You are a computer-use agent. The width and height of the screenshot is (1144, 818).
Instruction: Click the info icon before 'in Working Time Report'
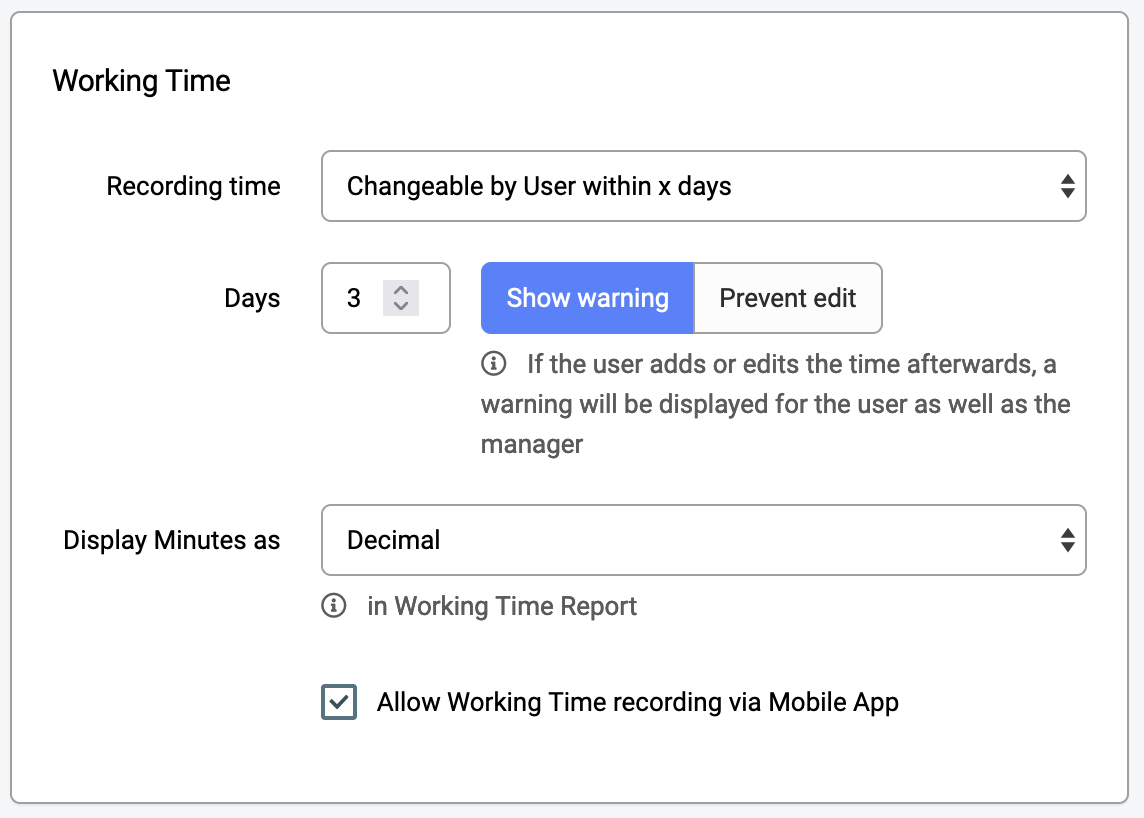[x=333, y=606]
